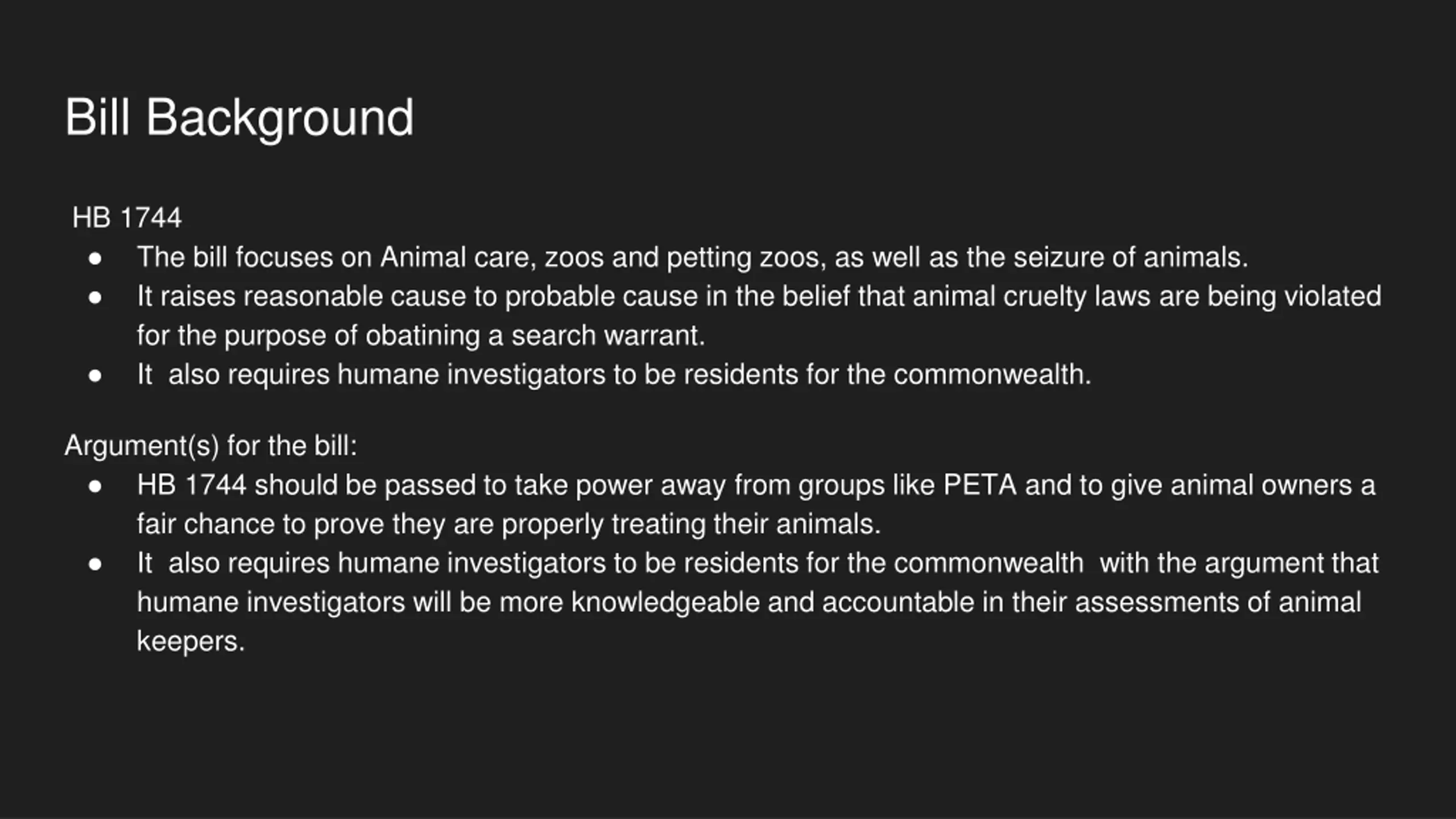The width and height of the screenshot is (1456, 819).
Task: Select the HB 1744 heading text
Action: pos(127,218)
